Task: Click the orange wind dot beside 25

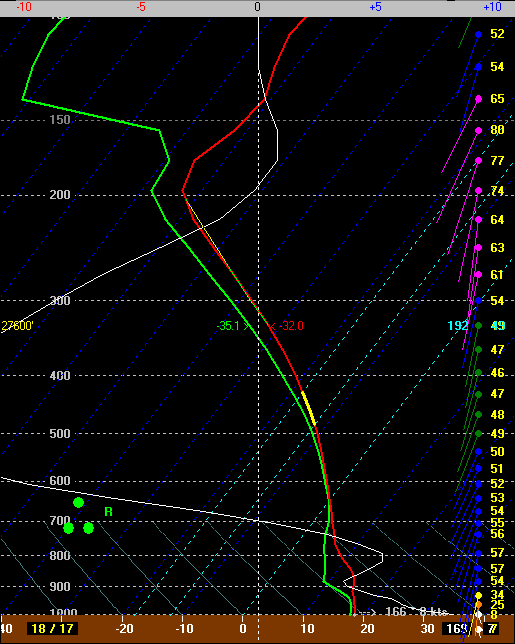Action: (x=478, y=605)
